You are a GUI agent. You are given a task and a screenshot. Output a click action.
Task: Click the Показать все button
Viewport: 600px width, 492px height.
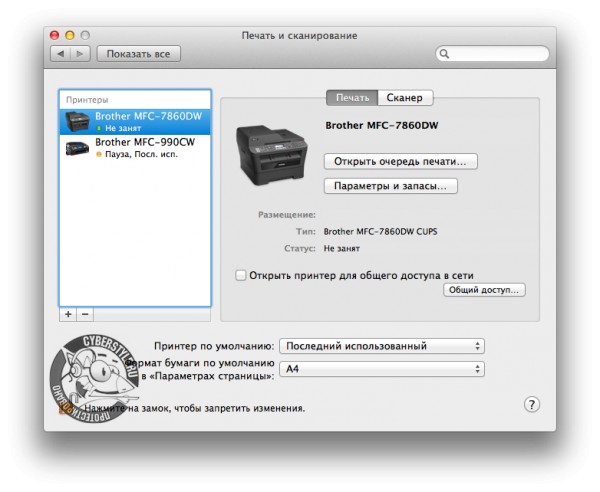pos(139,54)
